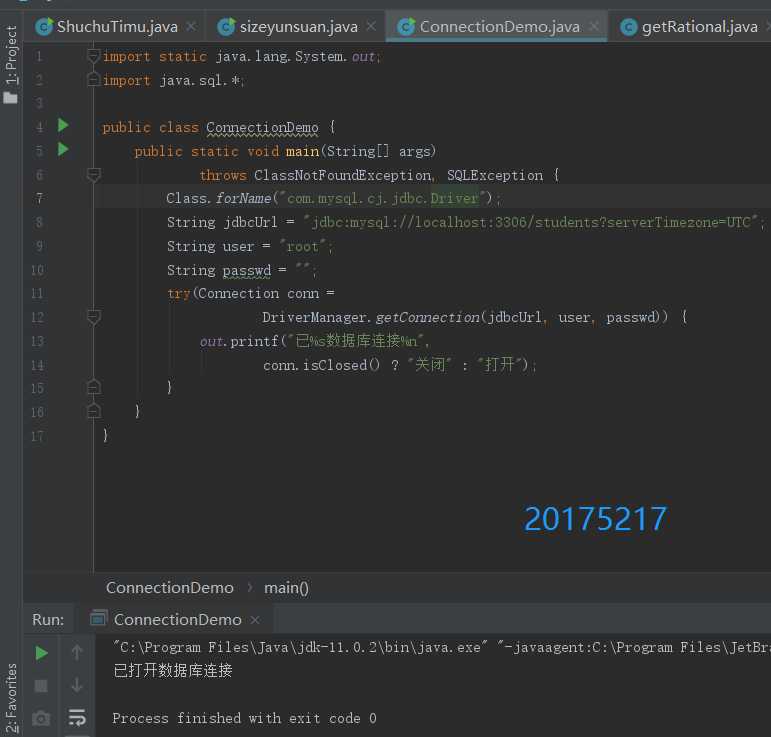The width and height of the screenshot is (771, 737).
Task: Click conn.isClosed() on line 14
Action: pos(321,365)
